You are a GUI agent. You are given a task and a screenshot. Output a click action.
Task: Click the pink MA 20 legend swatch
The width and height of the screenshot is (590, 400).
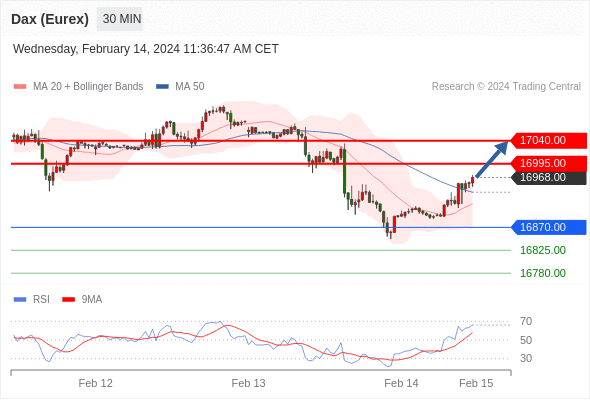[x=20, y=87]
